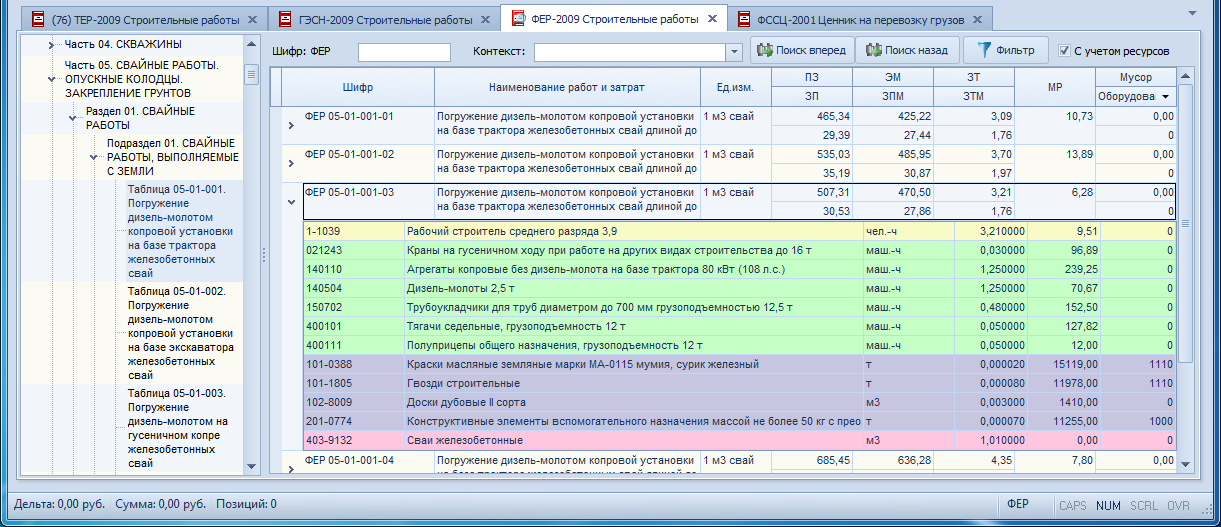Open the Оборудование column dropdown arrow
Image resolution: width=1221 pixels, height=527 pixels.
(1166, 97)
